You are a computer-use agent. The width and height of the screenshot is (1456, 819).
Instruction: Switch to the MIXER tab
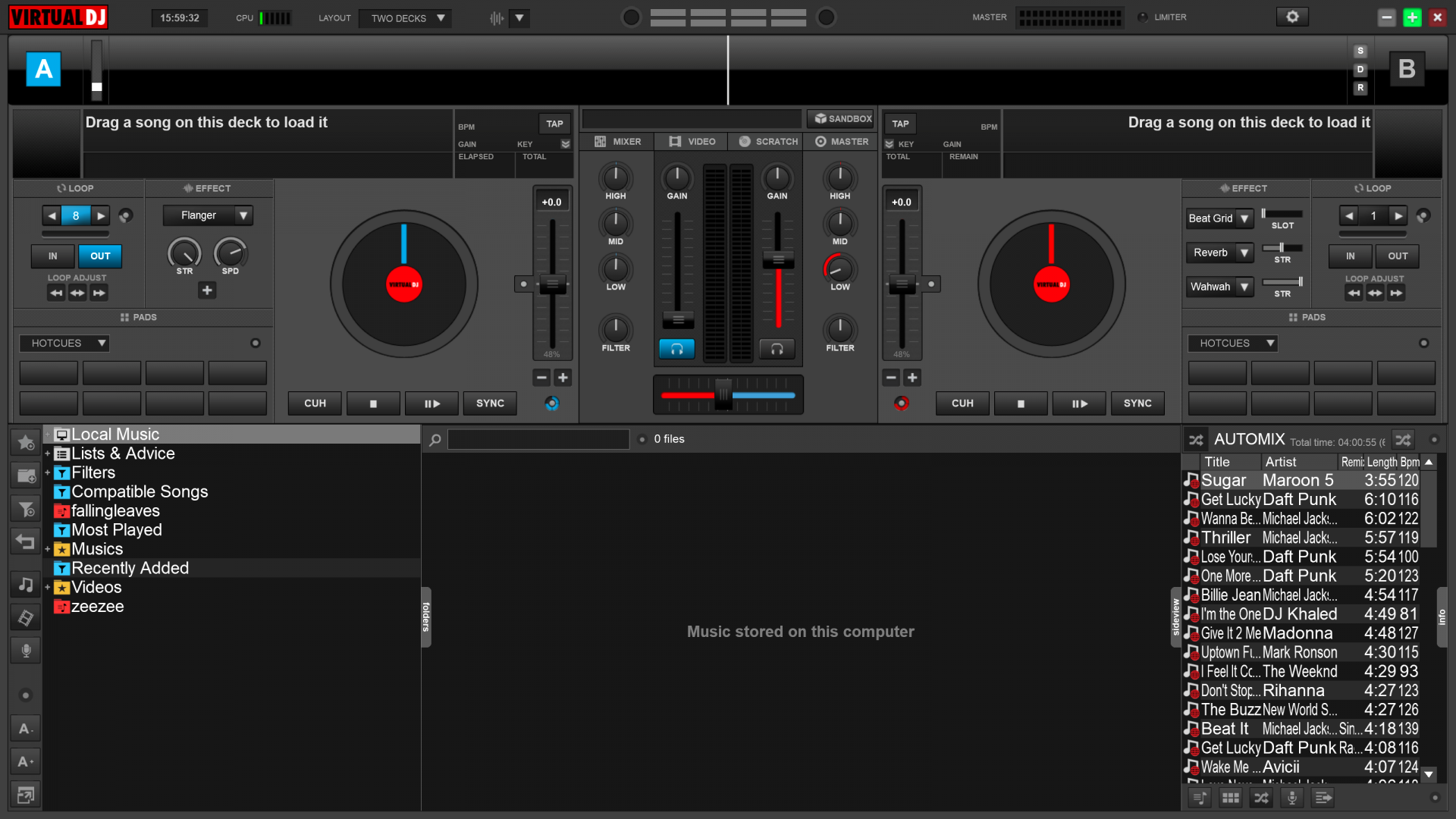pos(617,142)
